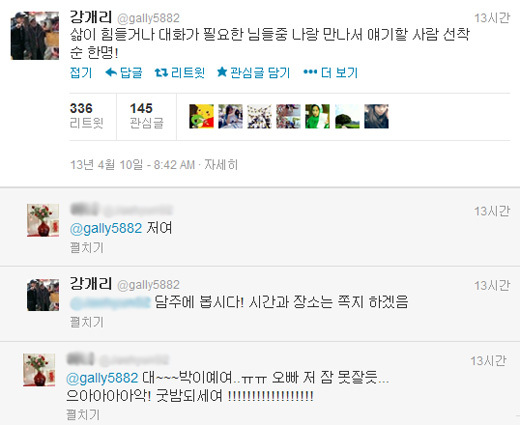
Task: Click the 답글 reply arrow icon
Action: click(111, 72)
